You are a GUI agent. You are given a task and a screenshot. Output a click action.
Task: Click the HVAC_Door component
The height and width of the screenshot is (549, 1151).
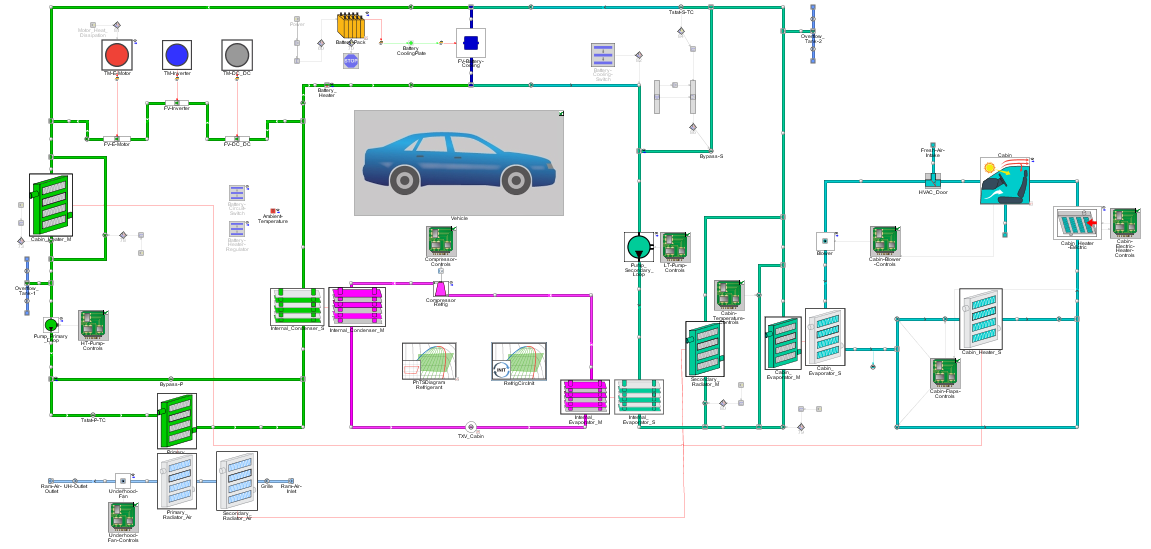[x=933, y=181]
